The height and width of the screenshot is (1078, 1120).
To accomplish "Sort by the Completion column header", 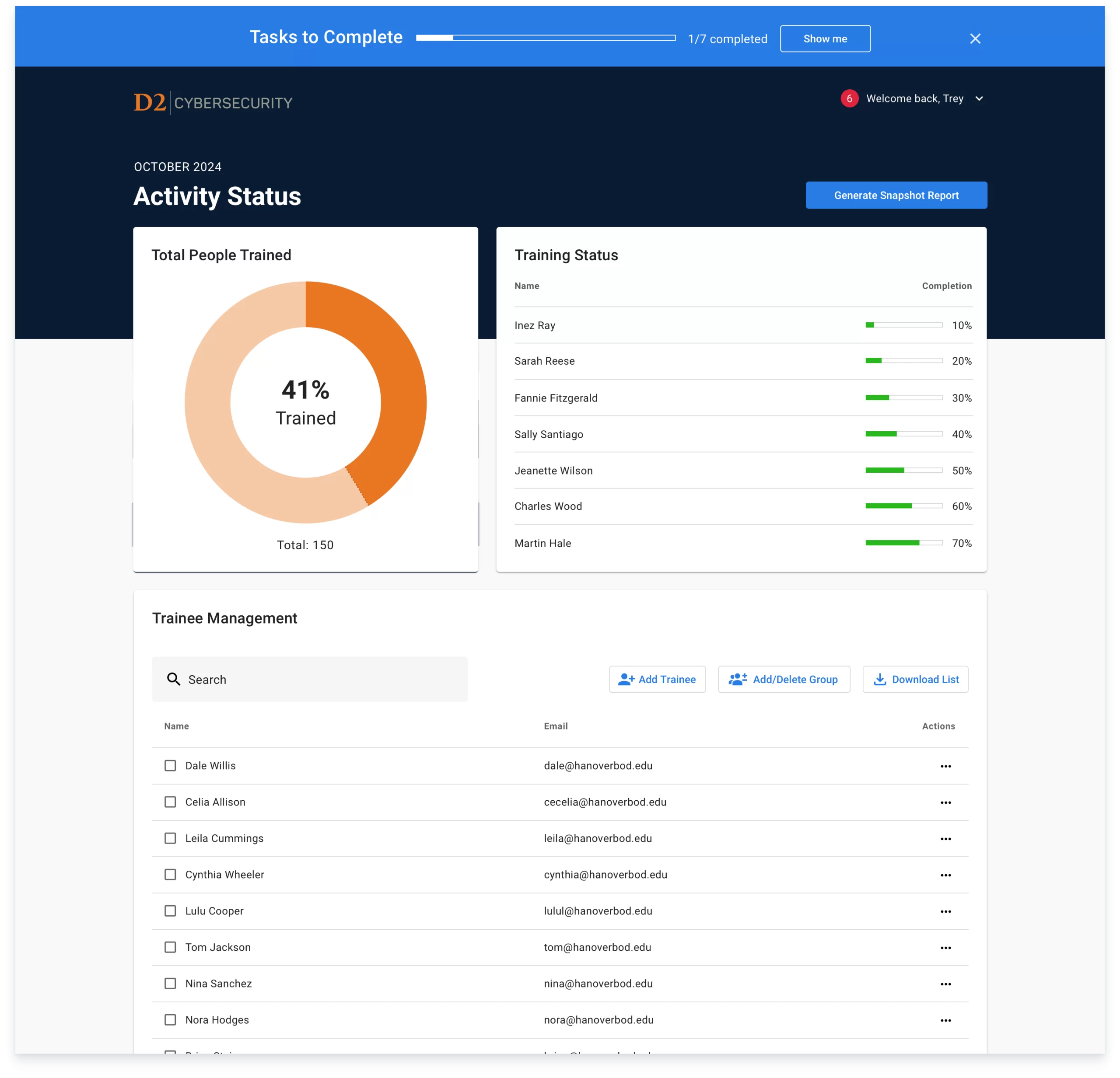I will pos(946,286).
